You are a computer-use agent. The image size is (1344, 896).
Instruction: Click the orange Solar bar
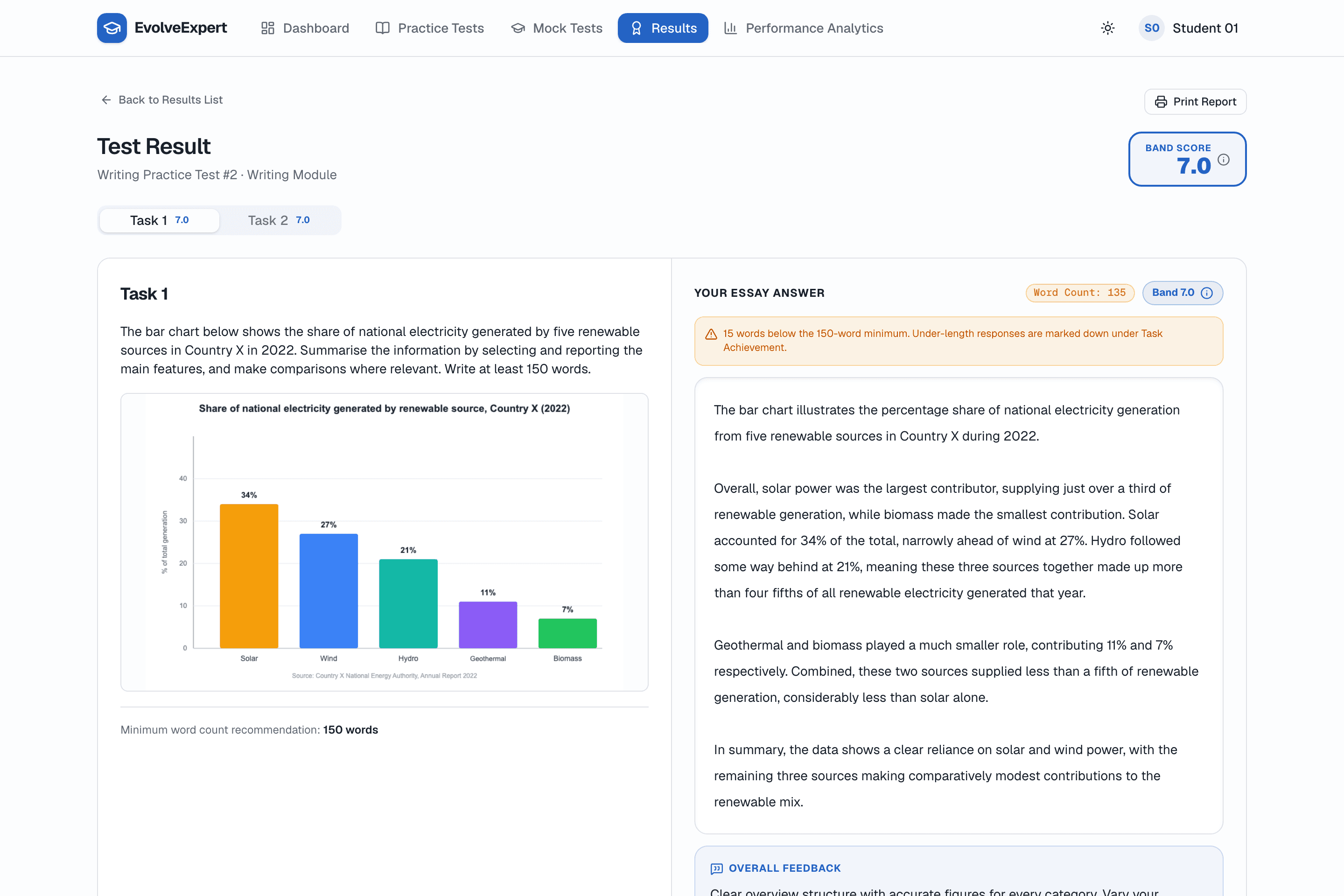(x=249, y=576)
